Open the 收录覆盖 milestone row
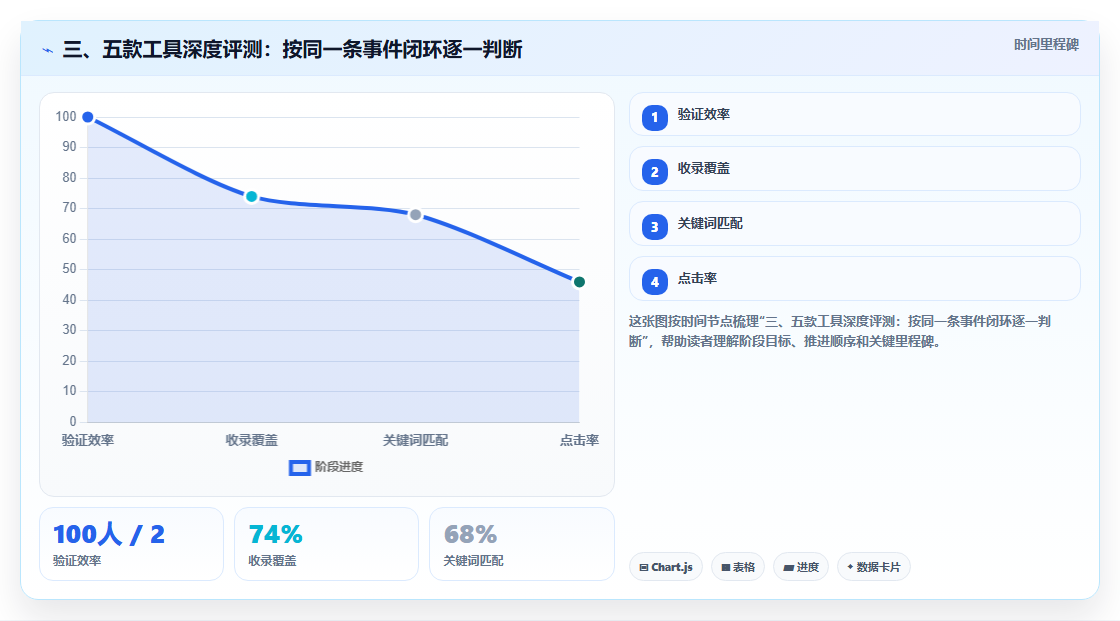1120x621 pixels. 854,169
